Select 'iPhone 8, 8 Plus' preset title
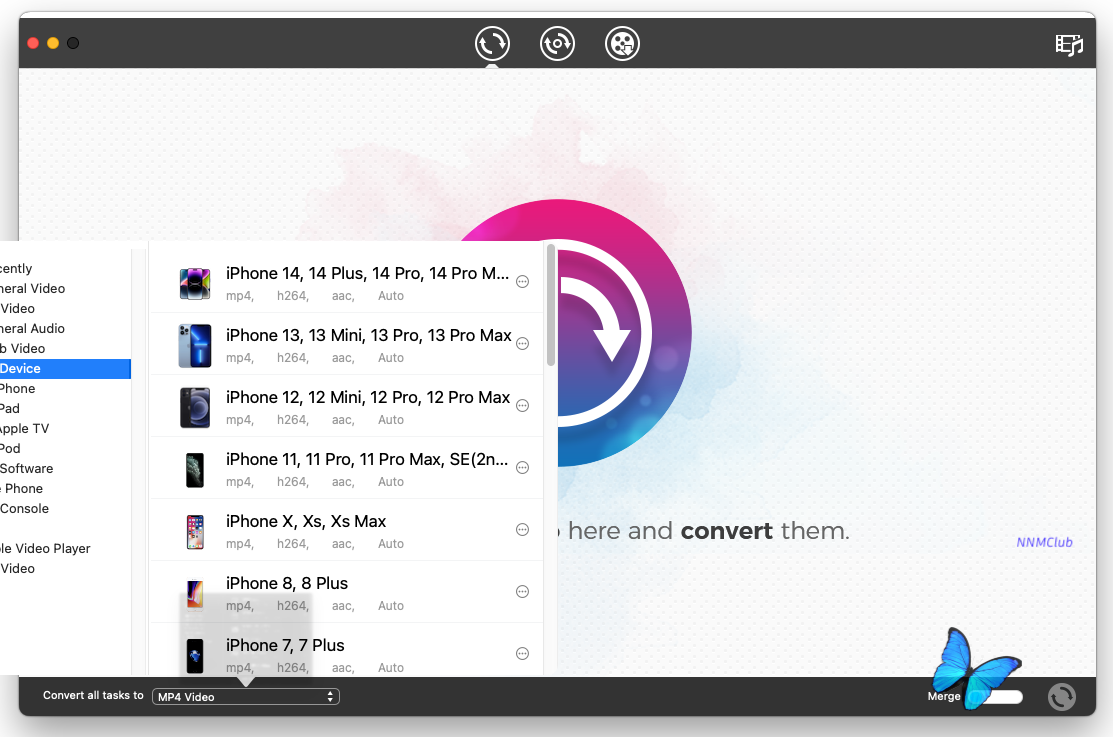The image size is (1113, 737). click(287, 583)
